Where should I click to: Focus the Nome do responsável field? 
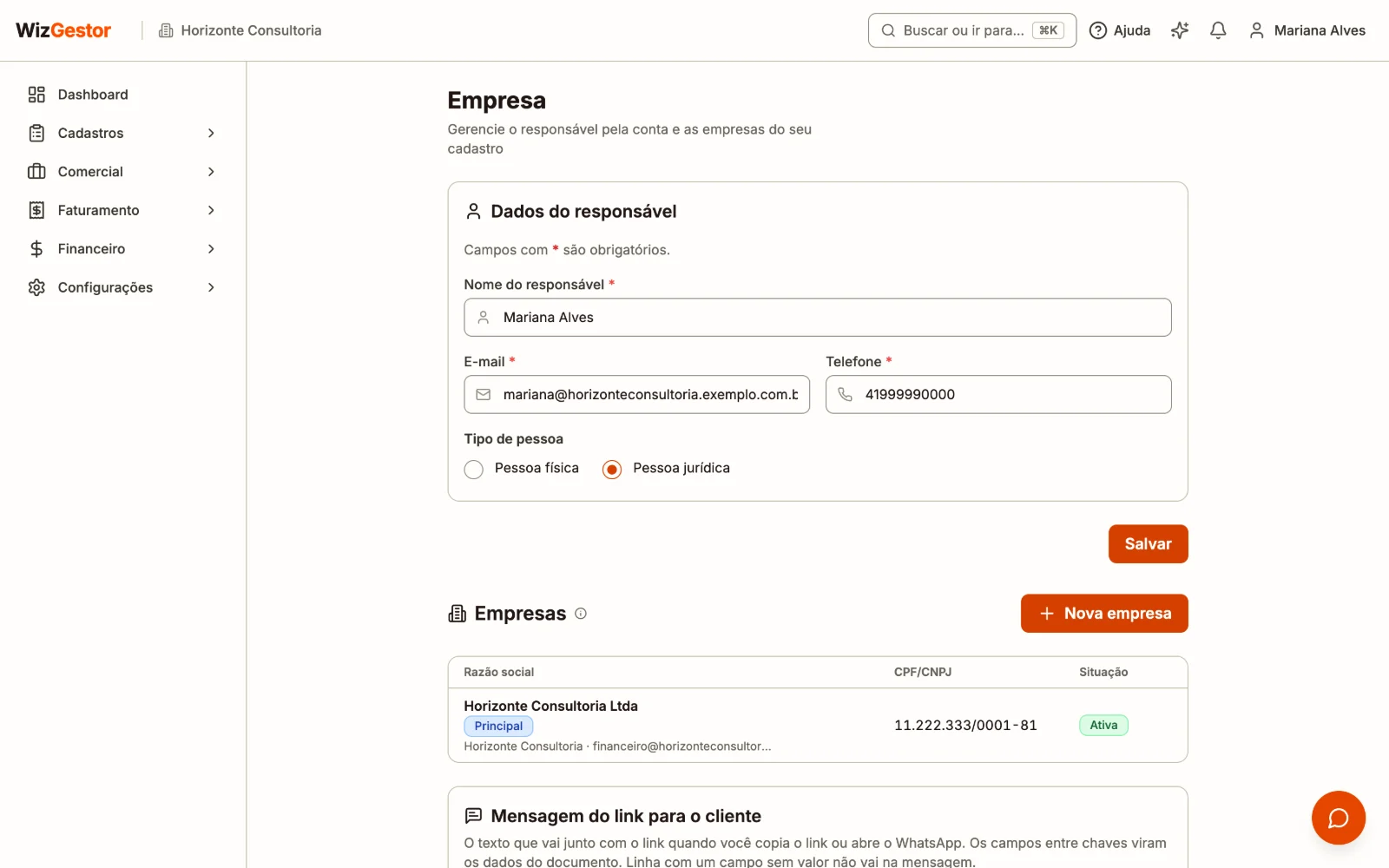tap(818, 318)
